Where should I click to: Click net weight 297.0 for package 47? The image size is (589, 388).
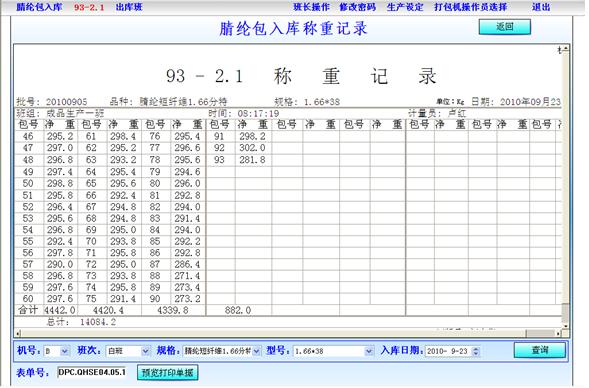[x=60, y=148]
